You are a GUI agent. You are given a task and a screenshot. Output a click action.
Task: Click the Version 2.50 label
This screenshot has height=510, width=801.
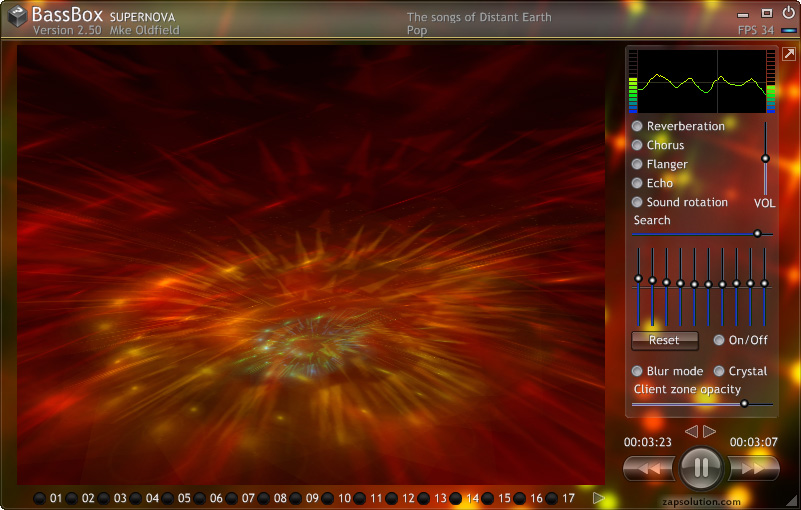(67, 30)
